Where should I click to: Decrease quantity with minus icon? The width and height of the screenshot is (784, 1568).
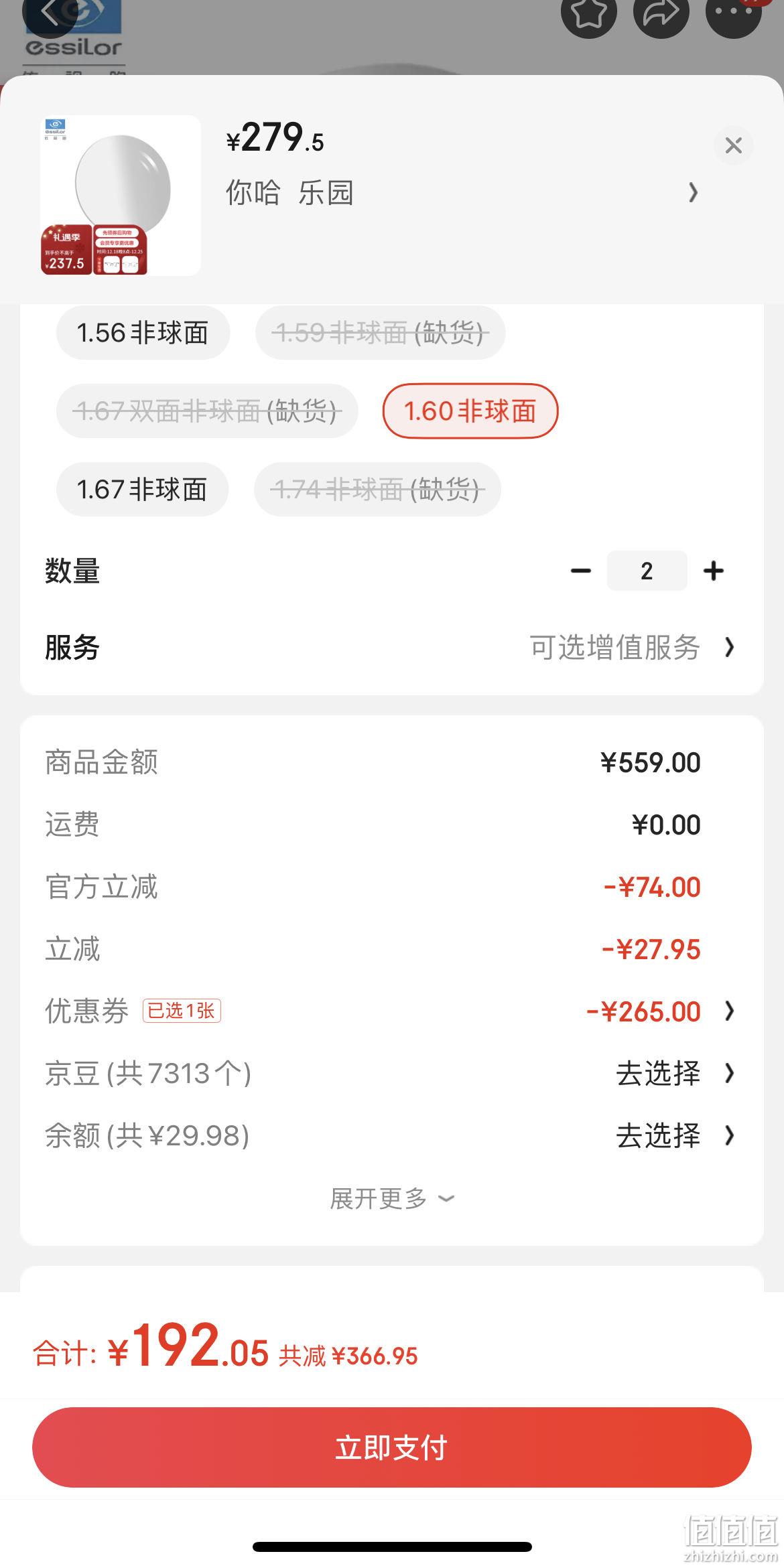pos(580,571)
